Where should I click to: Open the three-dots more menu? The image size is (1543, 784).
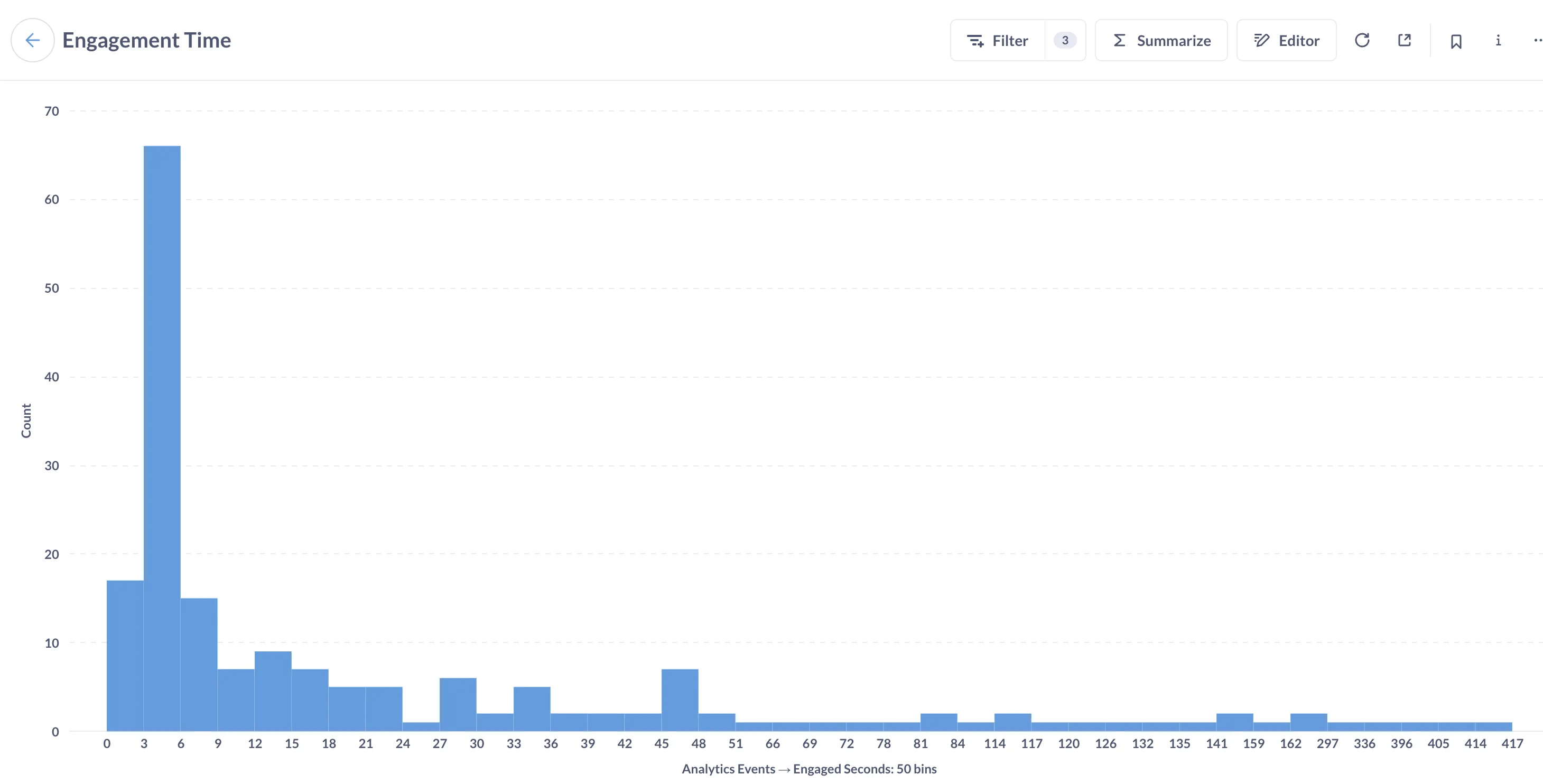(1537, 40)
